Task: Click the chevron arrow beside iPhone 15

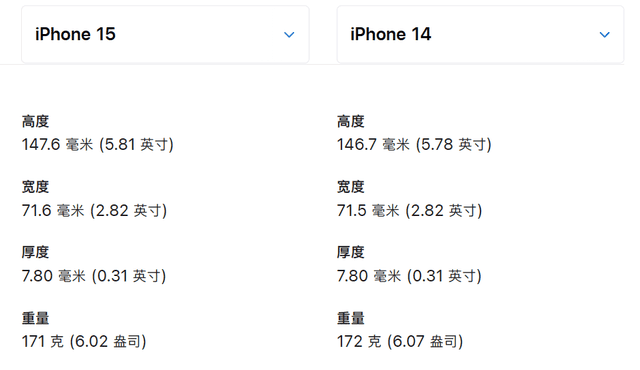Action: 289,35
